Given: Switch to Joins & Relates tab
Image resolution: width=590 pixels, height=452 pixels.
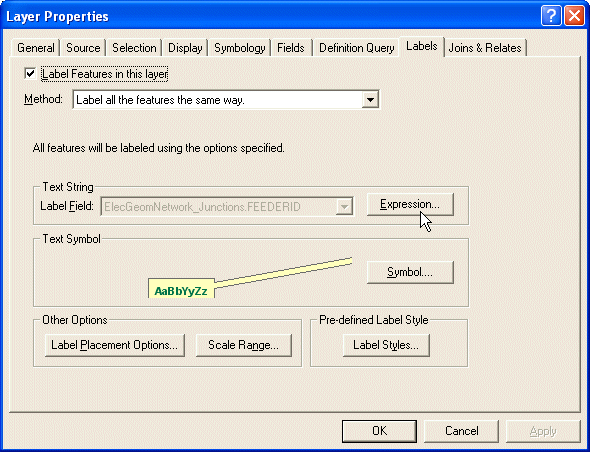Looking at the screenshot, I should point(485,48).
